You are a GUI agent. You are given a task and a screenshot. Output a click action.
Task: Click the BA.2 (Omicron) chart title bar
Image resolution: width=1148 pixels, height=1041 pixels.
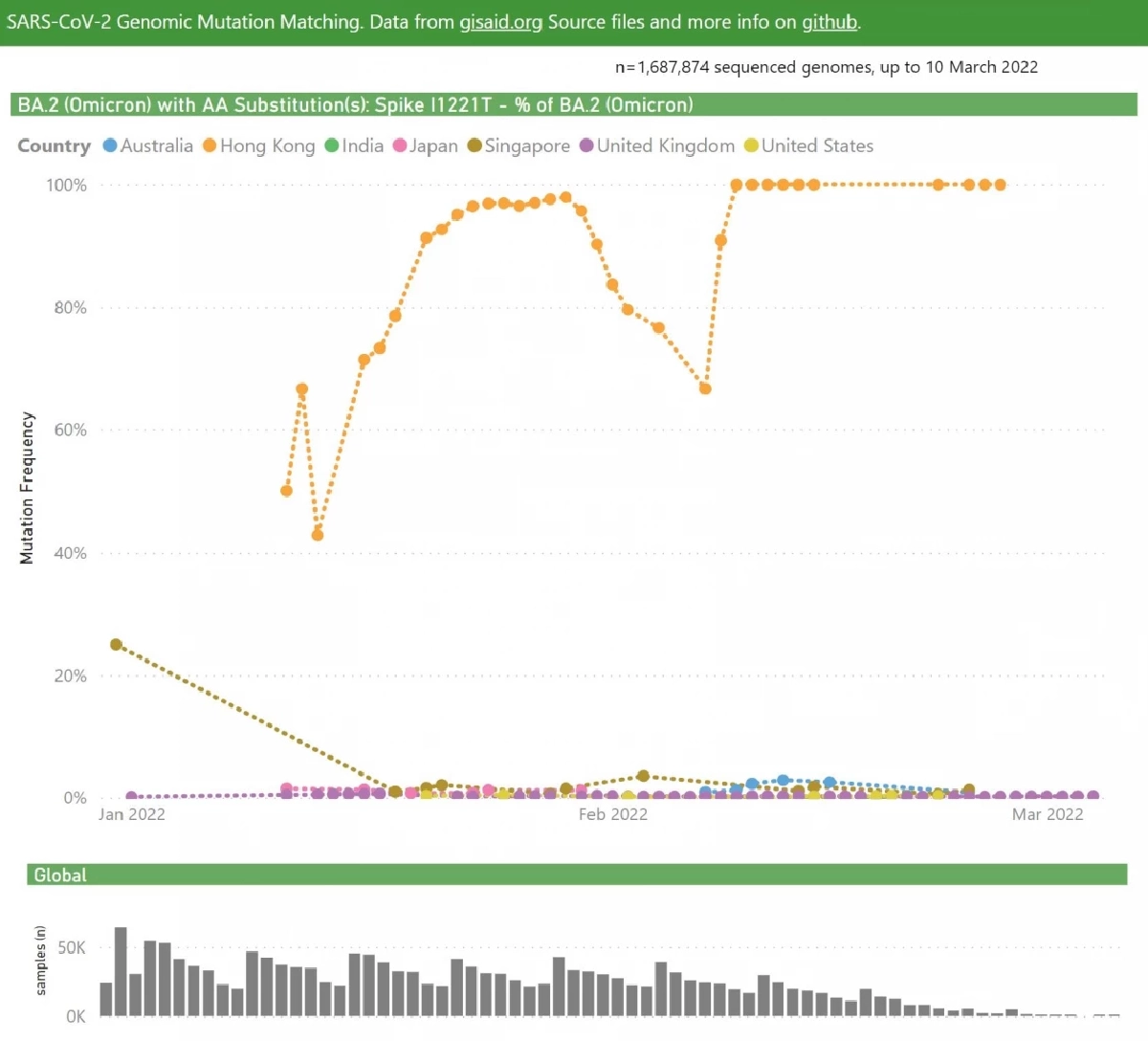tap(574, 104)
